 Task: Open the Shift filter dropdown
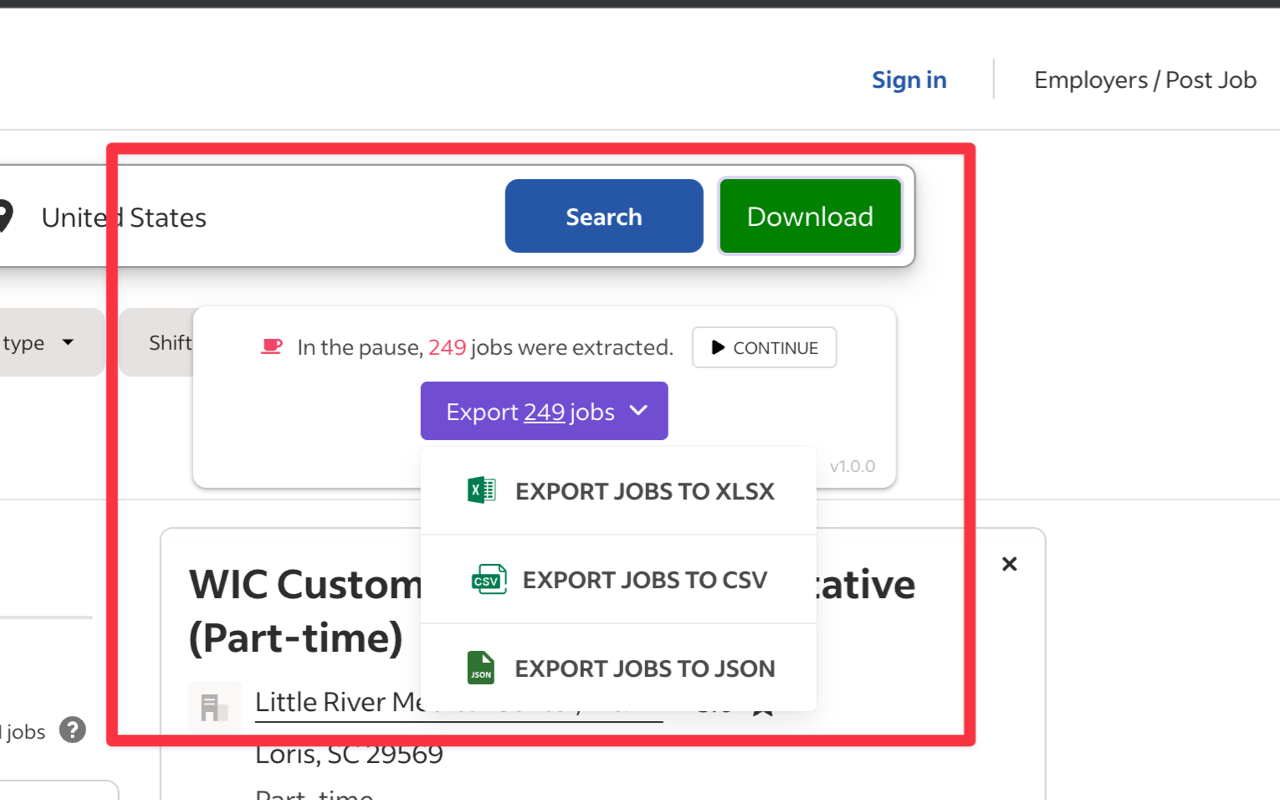click(x=158, y=343)
